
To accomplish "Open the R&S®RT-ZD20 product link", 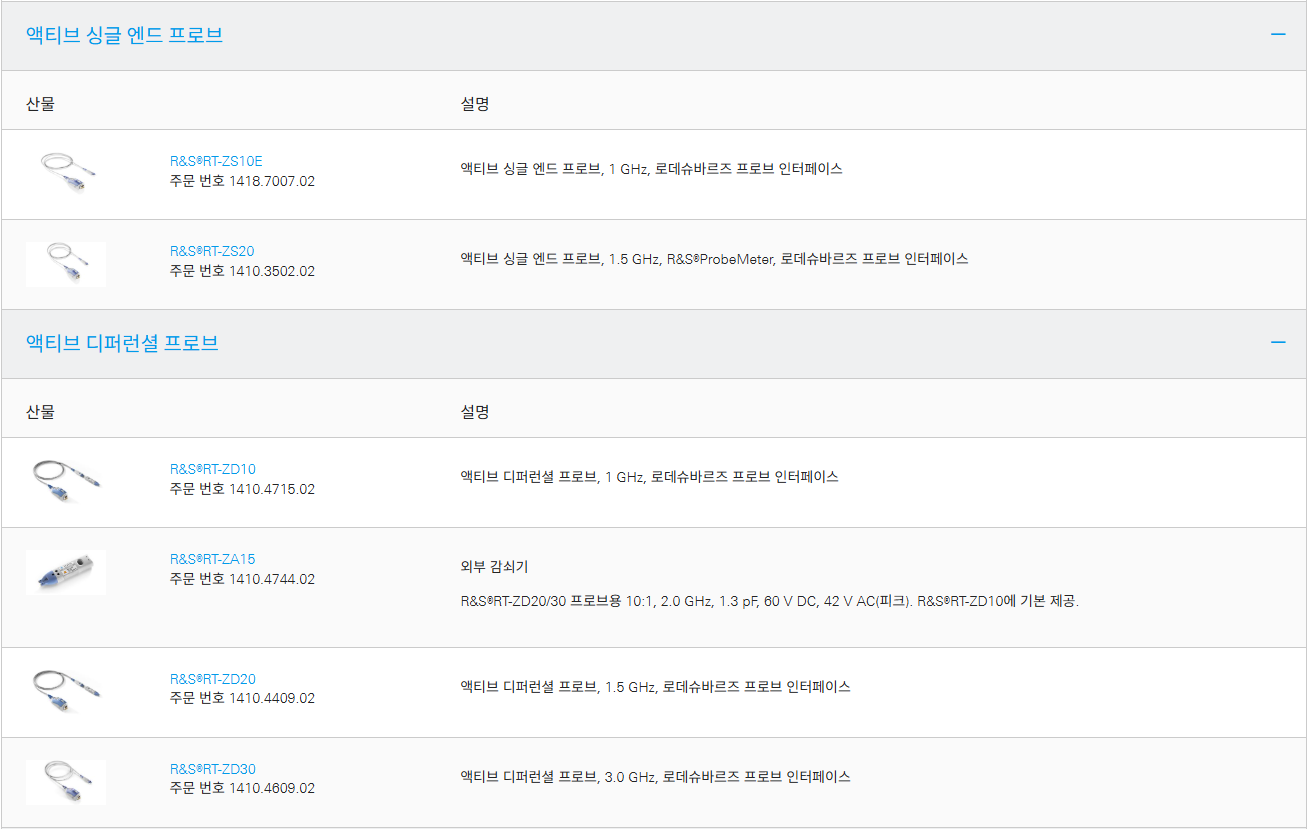I will point(213,679).
